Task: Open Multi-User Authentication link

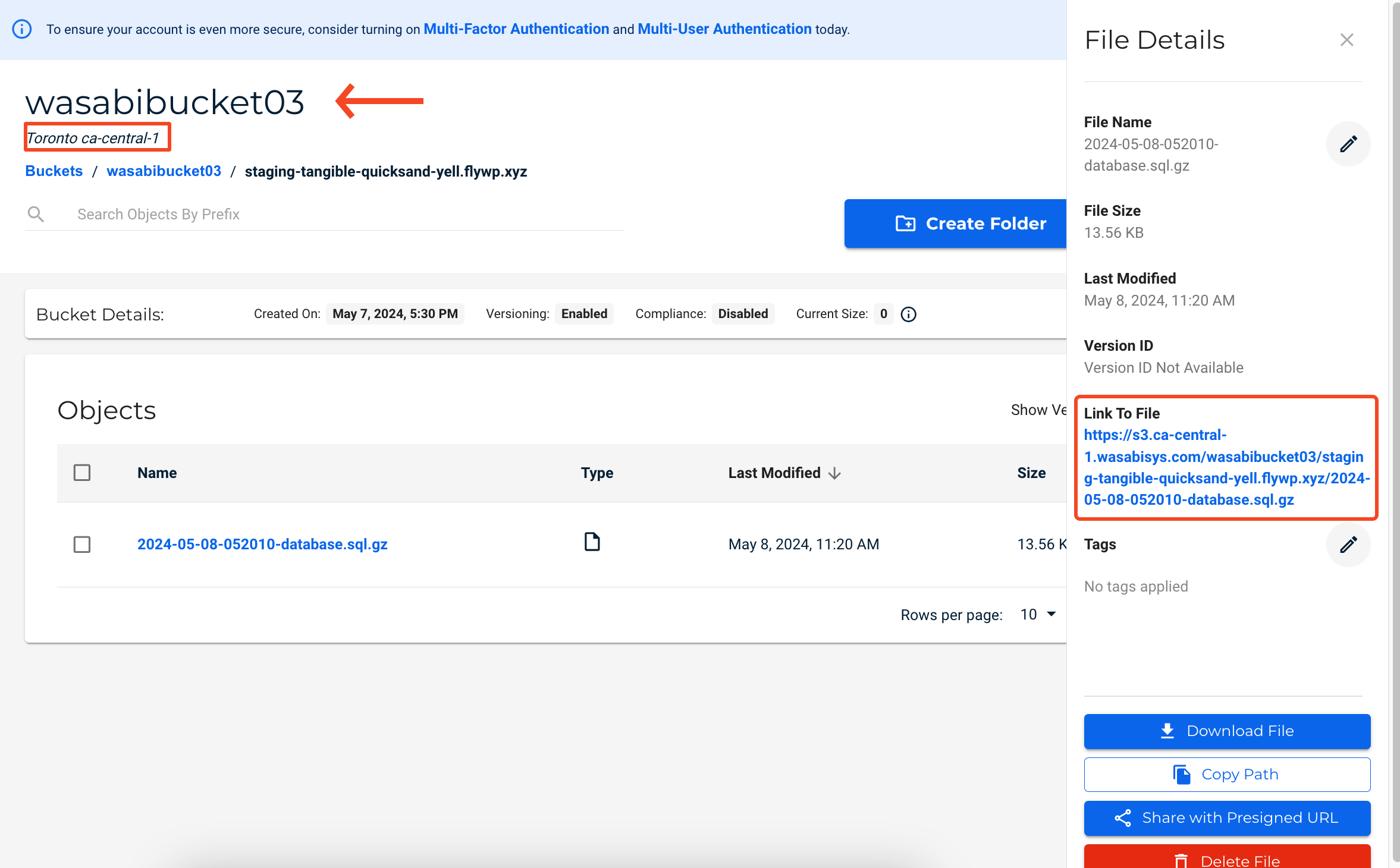Action: 724,29
